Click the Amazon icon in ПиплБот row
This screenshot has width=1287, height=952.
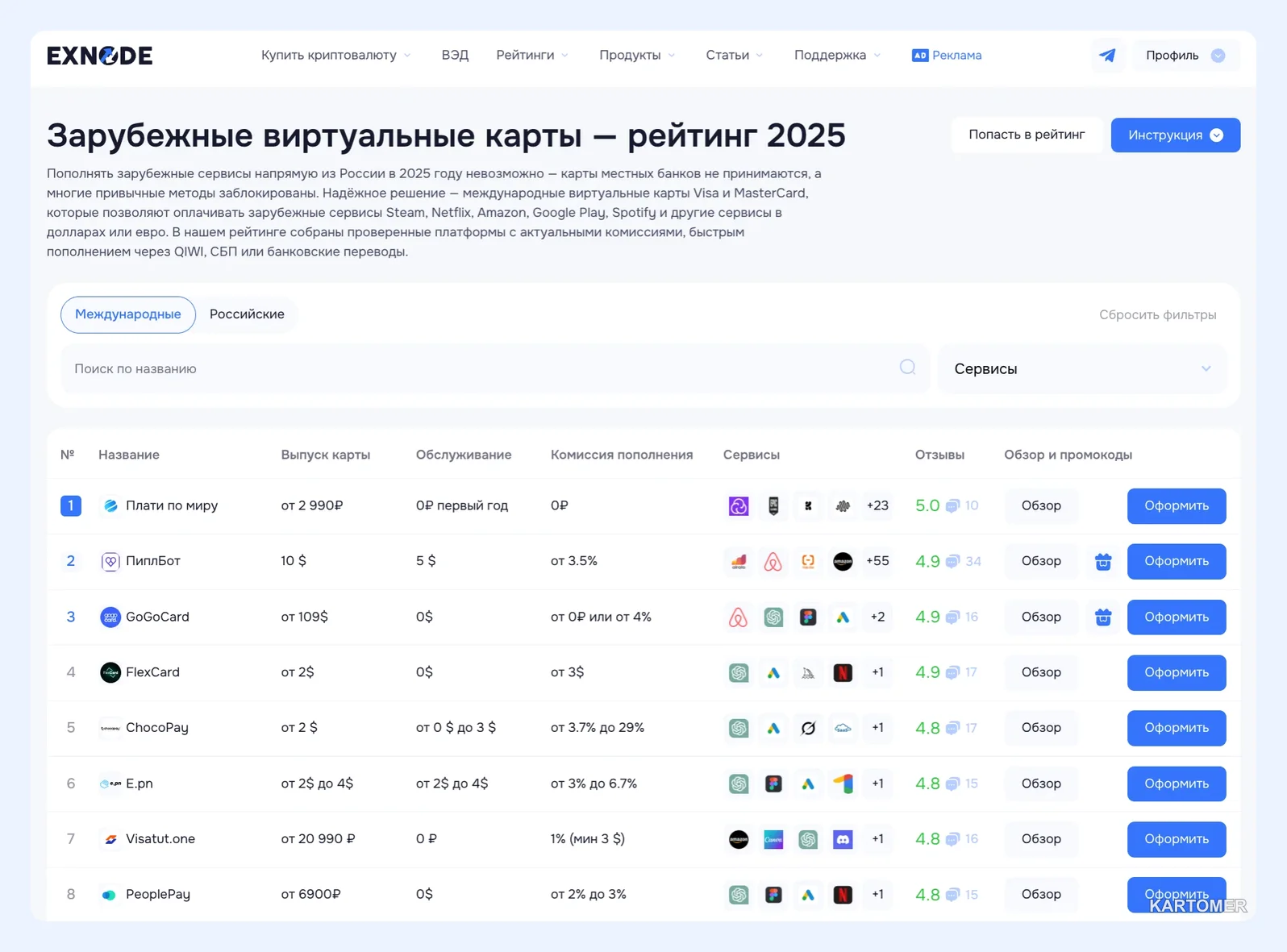click(843, 562)
